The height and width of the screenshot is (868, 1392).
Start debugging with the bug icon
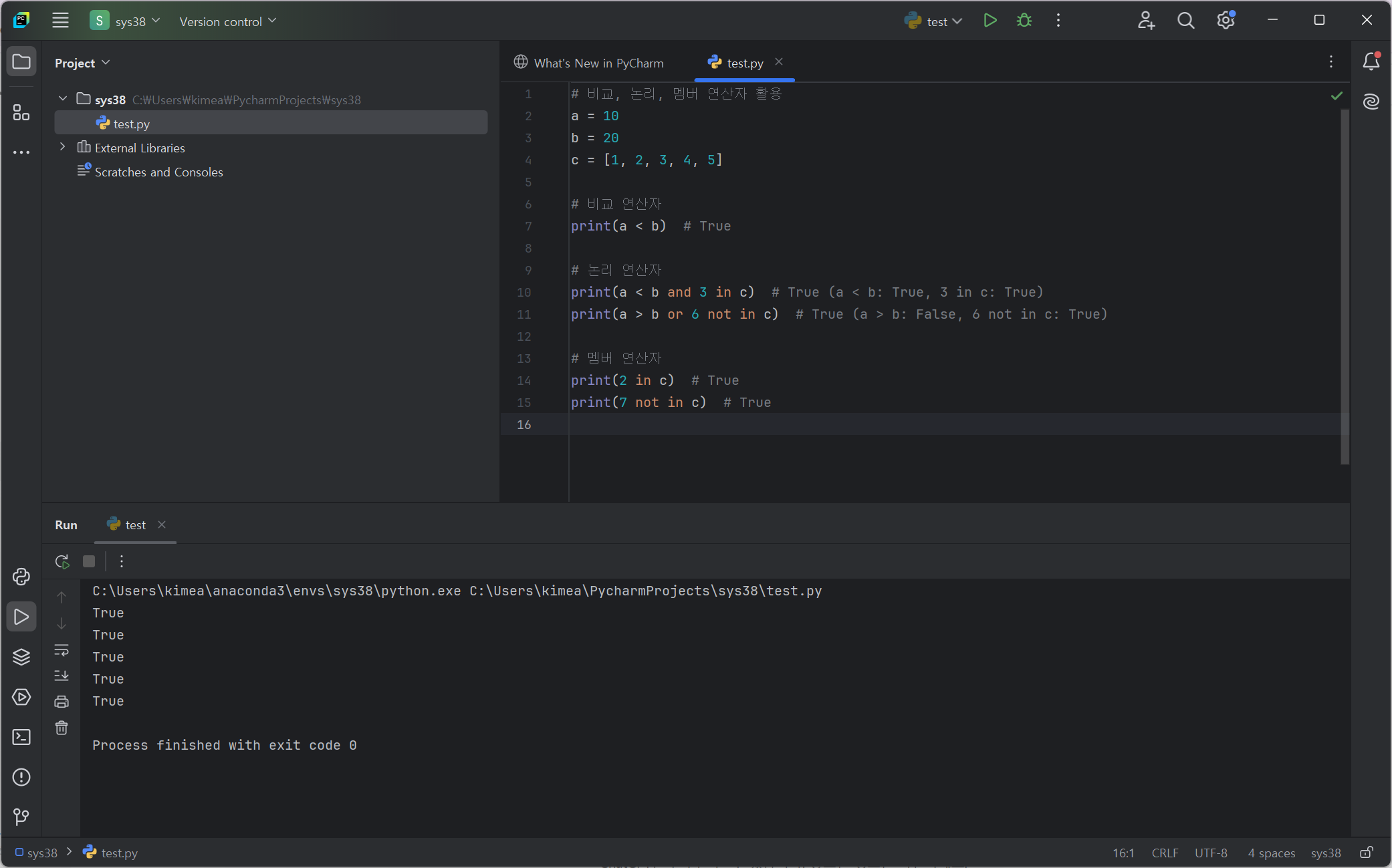click(x=1024, y=21)
